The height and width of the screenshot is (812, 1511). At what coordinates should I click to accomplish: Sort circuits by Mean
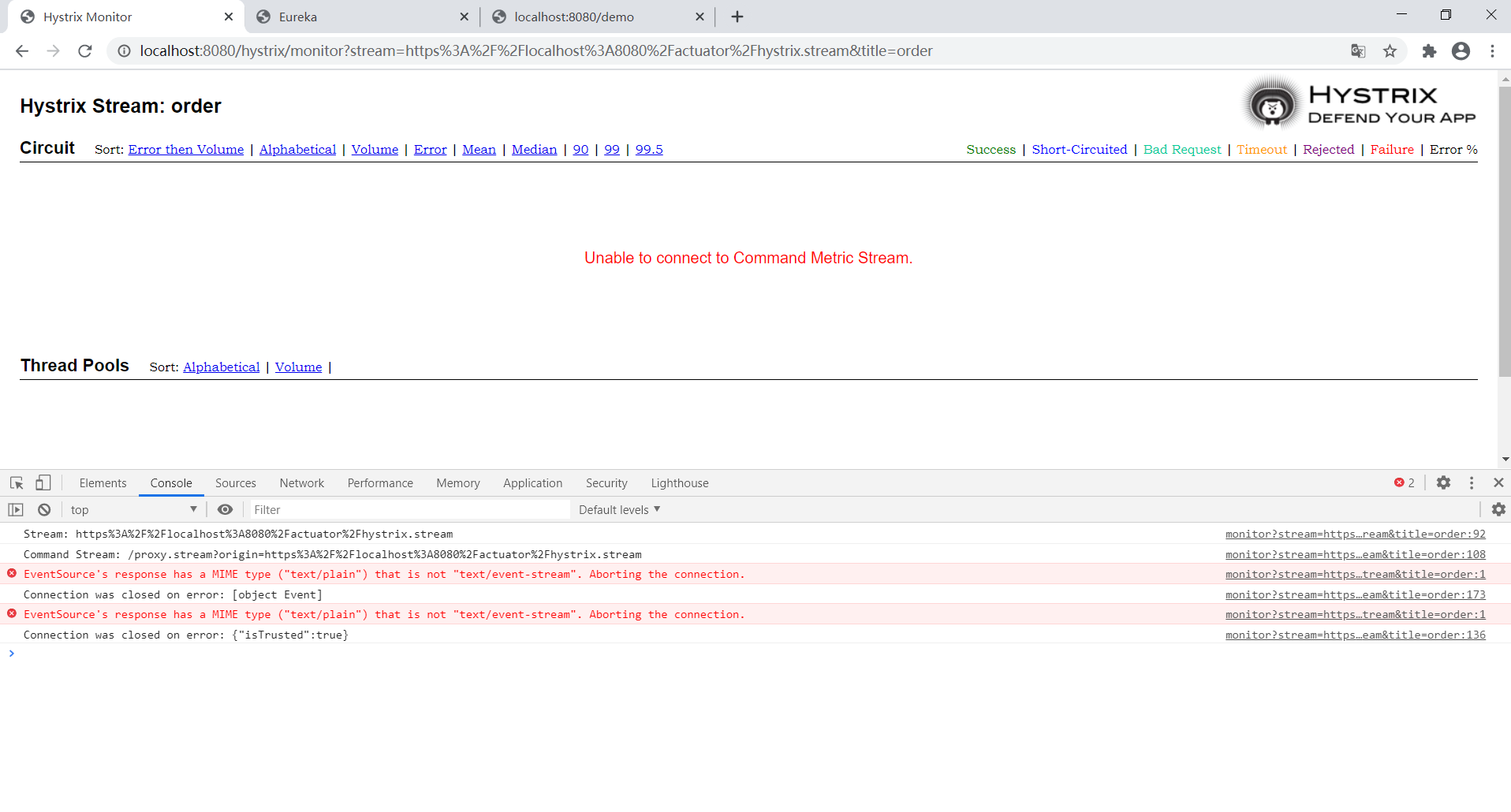(x=479, y=150)
